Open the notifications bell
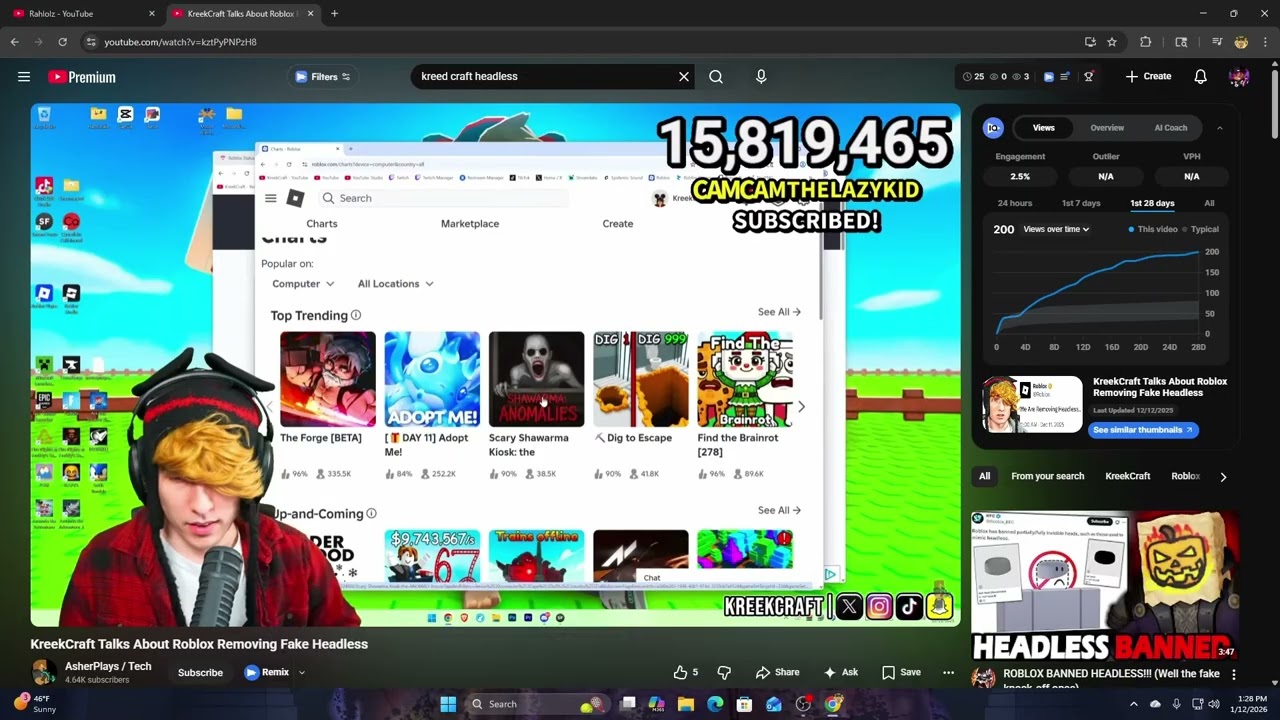This screenshot has width=1280, height=720. tap(1201, 76)
